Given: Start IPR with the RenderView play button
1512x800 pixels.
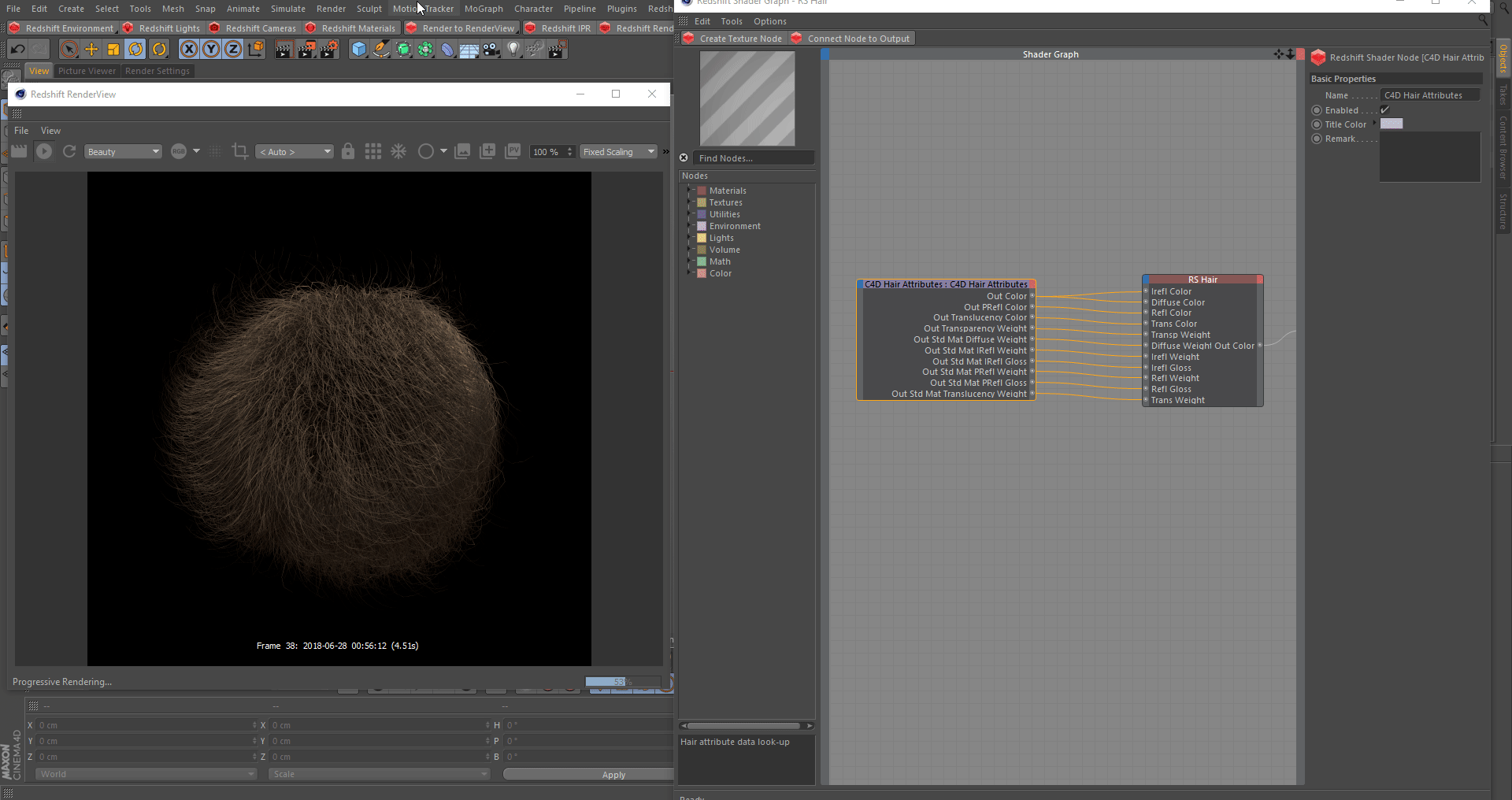Looking at the screenshot, I should (x=44, y=151).
